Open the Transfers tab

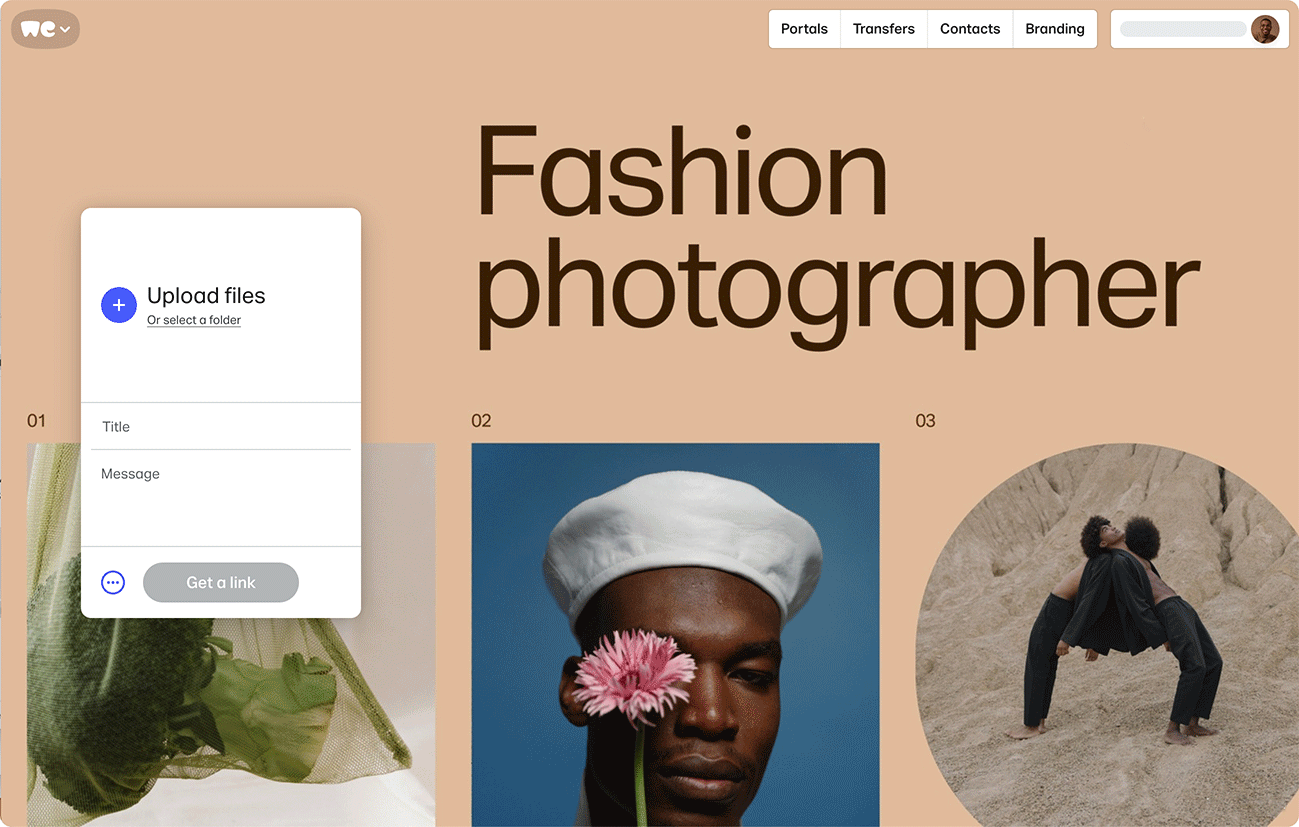[x=883, y=29]
